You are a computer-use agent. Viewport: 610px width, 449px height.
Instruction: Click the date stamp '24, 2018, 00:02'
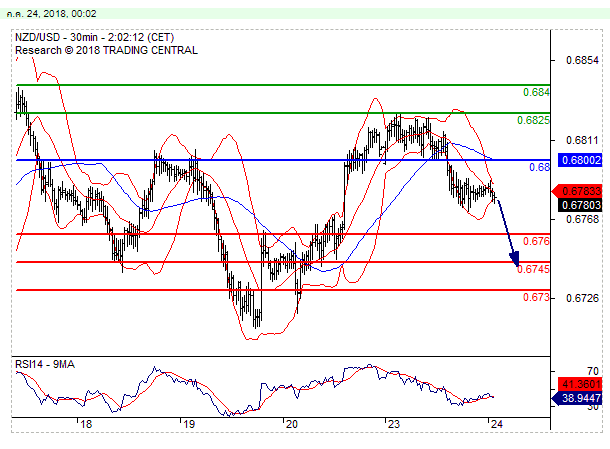61,14
